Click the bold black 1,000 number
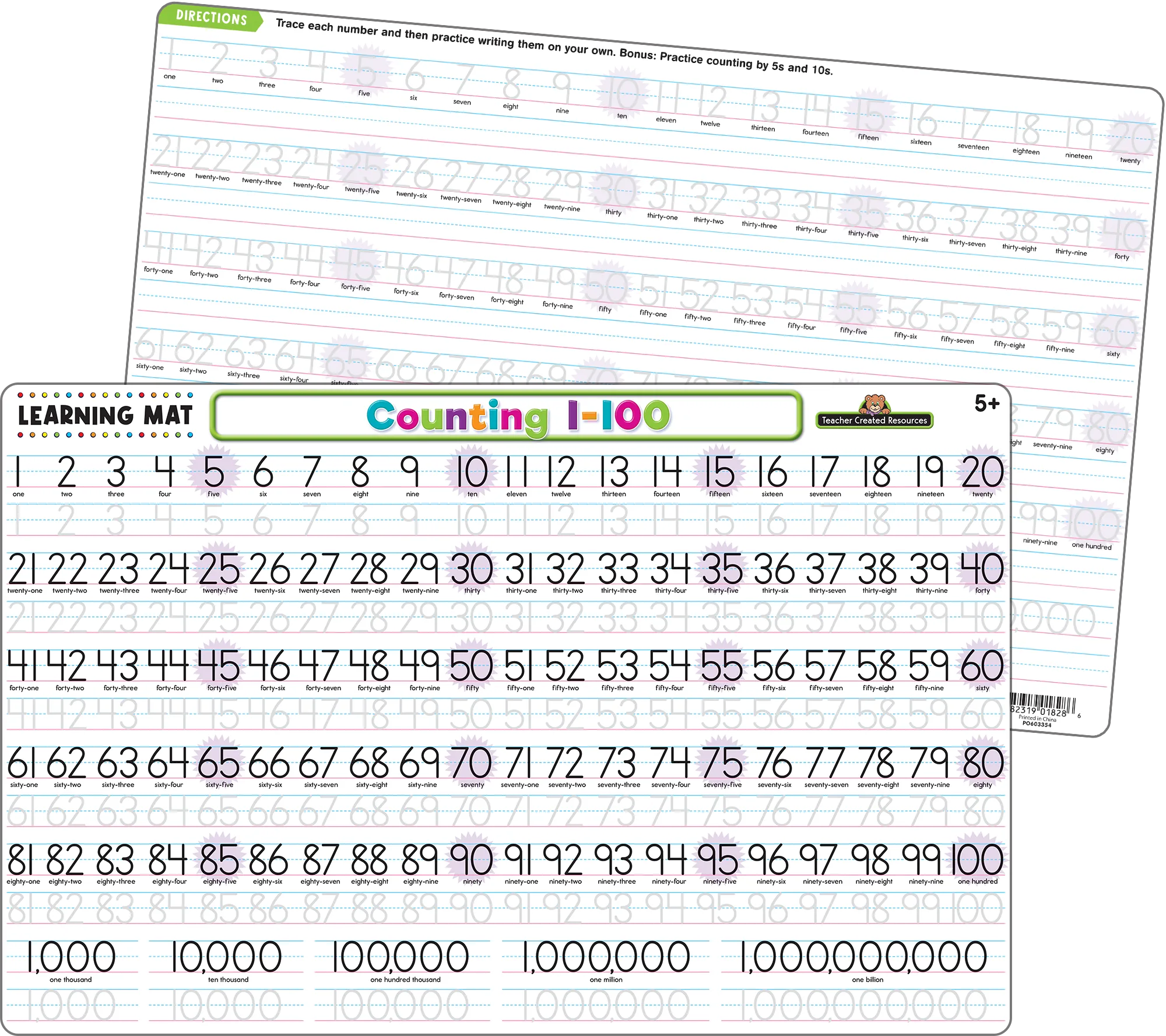 coord(71,957)
